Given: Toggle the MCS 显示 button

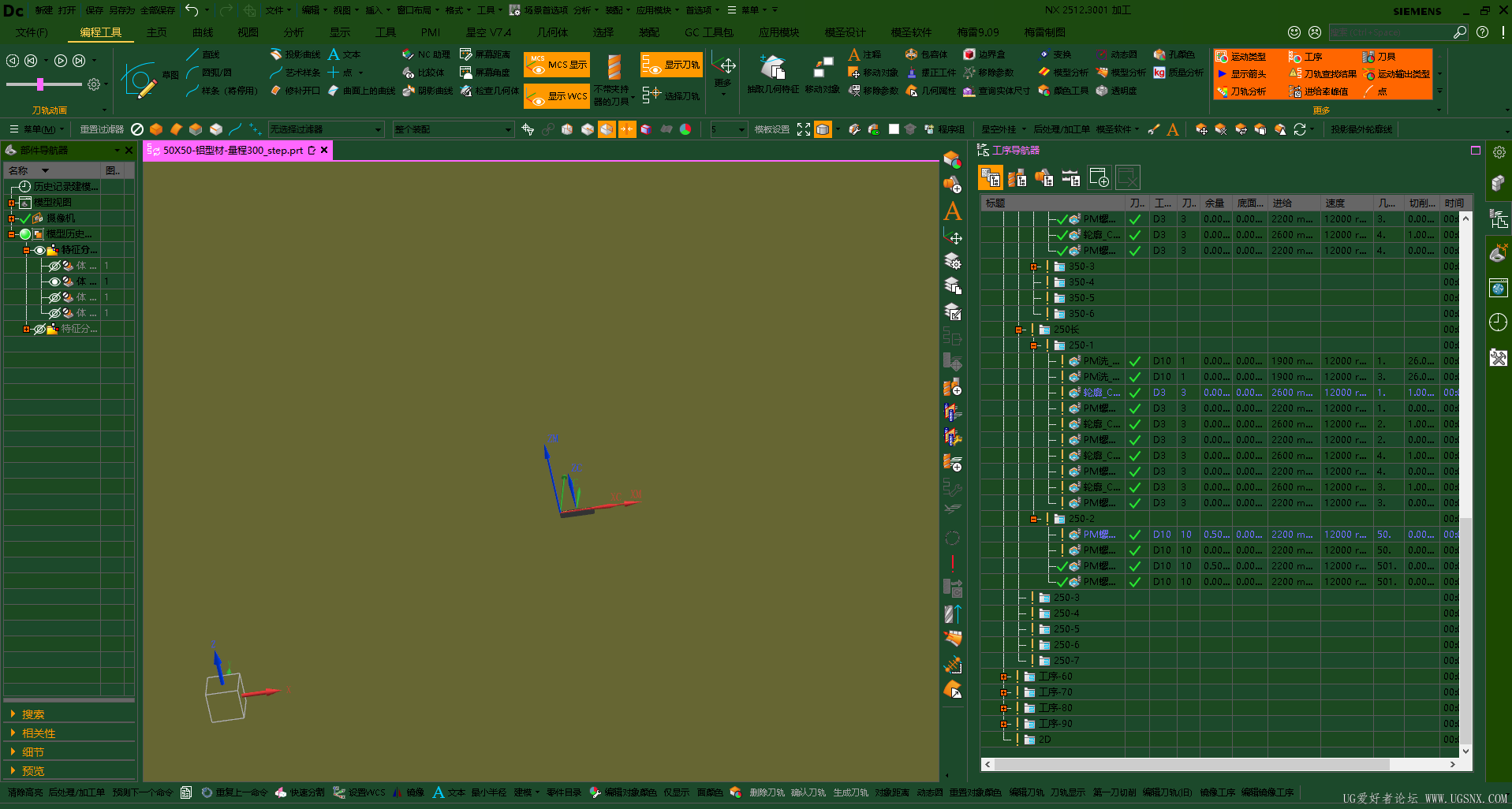Looking at the screenshot, I should tap(557, 65).
